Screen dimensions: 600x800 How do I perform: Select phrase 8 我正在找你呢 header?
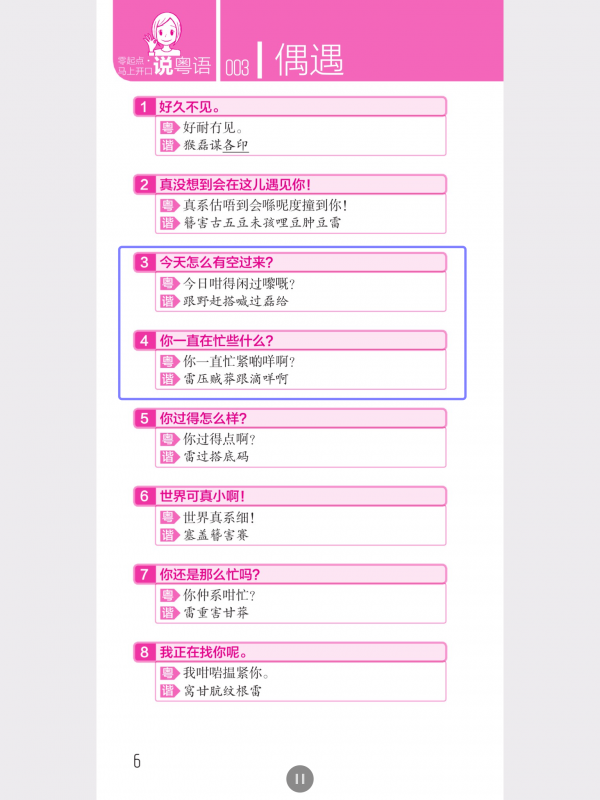290,652
